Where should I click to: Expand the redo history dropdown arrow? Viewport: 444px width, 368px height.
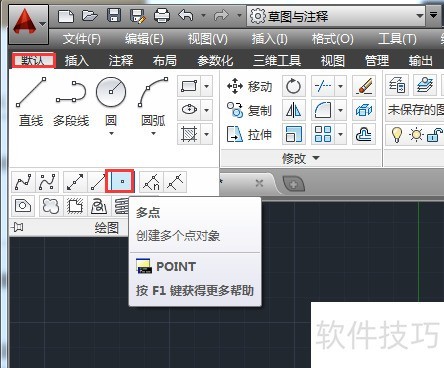tap(239, 15)
